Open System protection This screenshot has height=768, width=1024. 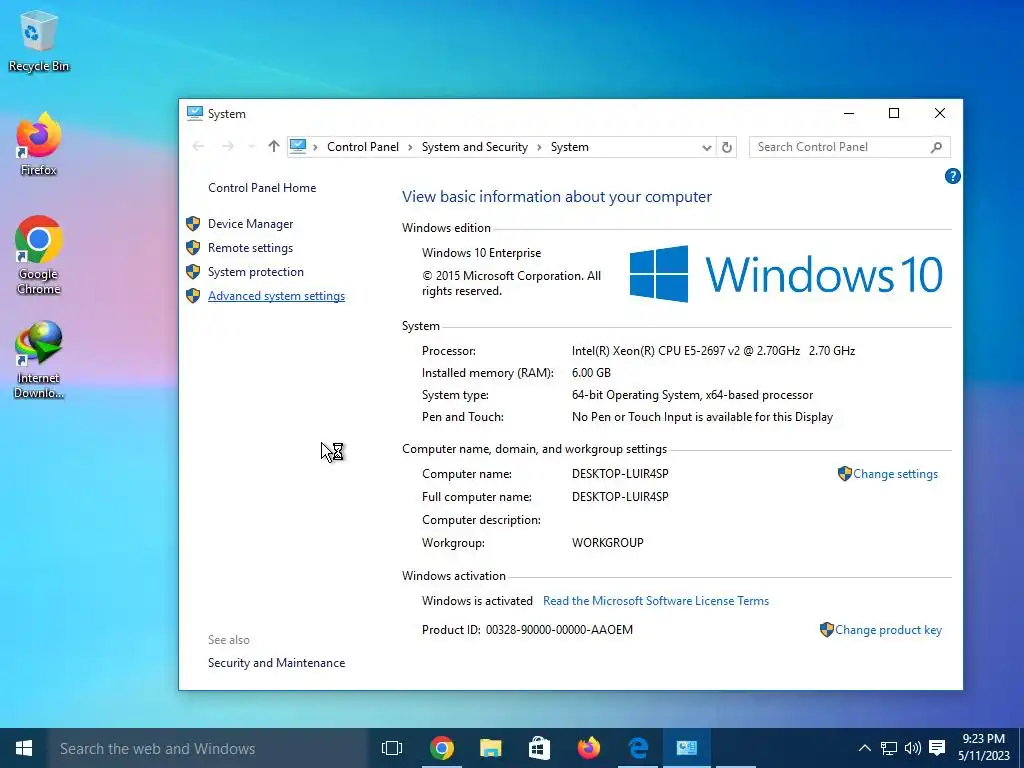pos(255,272)
